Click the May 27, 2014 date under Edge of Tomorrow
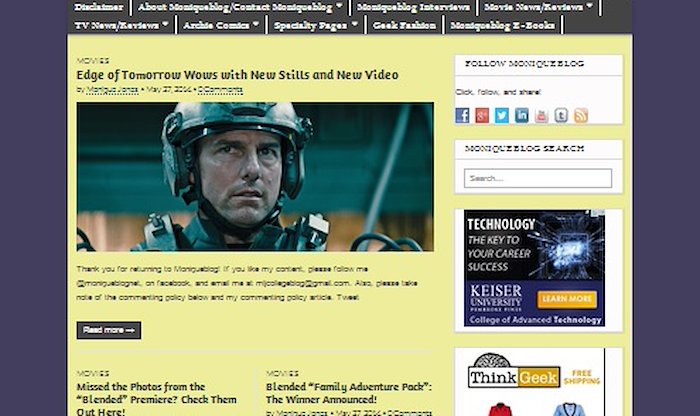The height and width of the screenshot is (416, 700). pyautogui.click(x=169, y=89)
